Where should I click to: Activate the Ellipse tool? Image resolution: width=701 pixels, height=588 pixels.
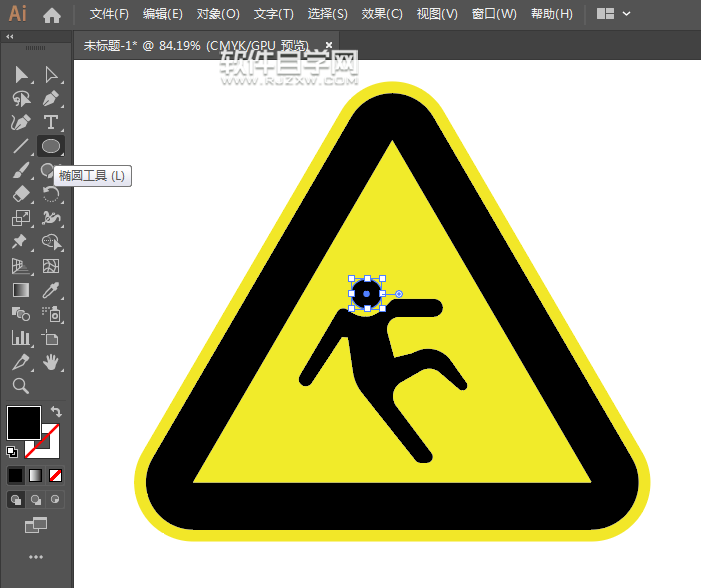click(x=51, y=146)
